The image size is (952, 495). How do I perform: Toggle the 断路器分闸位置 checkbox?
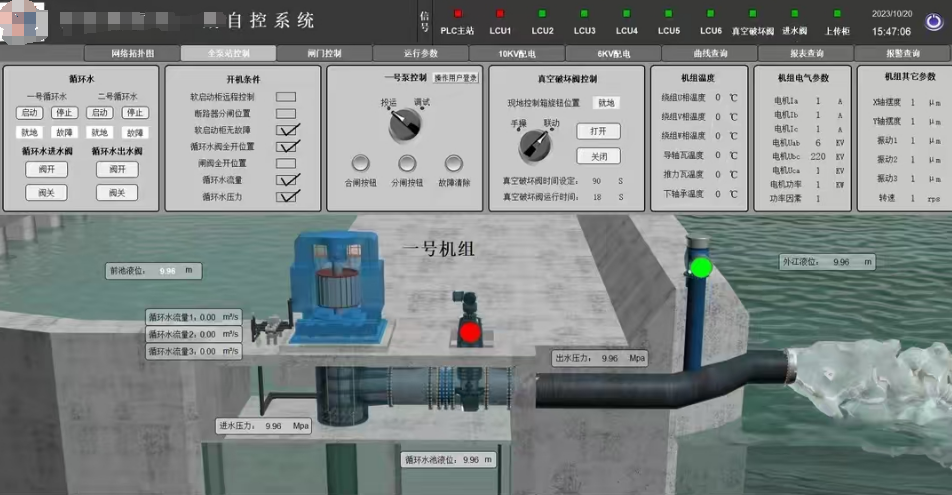click(x=286, y=113)
